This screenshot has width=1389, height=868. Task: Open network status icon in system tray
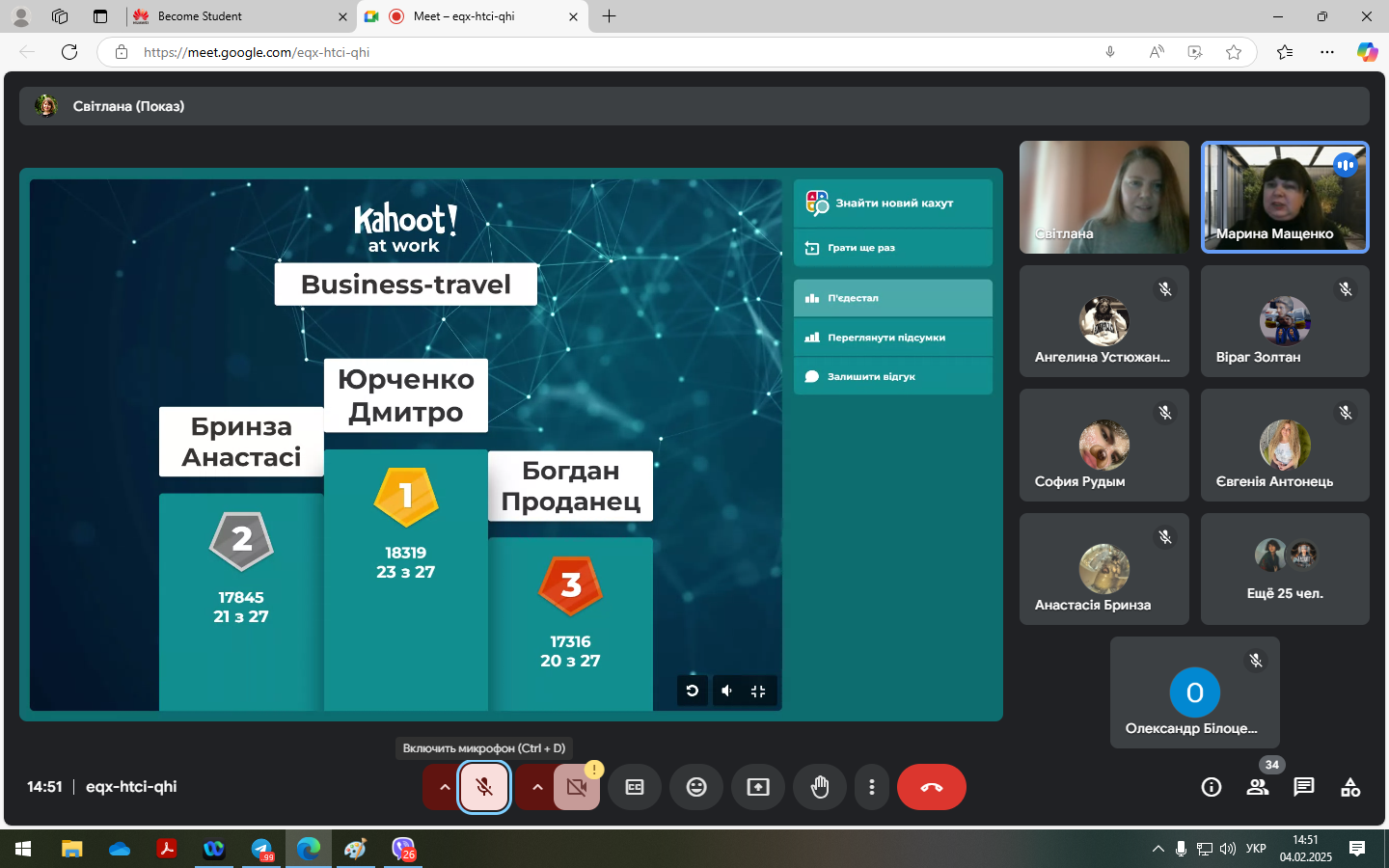coord(1205,849)
